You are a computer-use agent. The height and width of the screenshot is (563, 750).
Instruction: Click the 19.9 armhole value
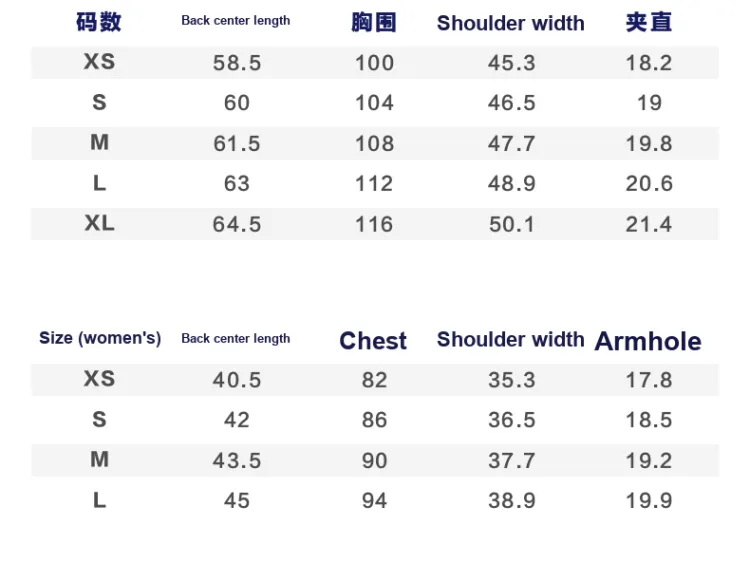coord(649,500)
